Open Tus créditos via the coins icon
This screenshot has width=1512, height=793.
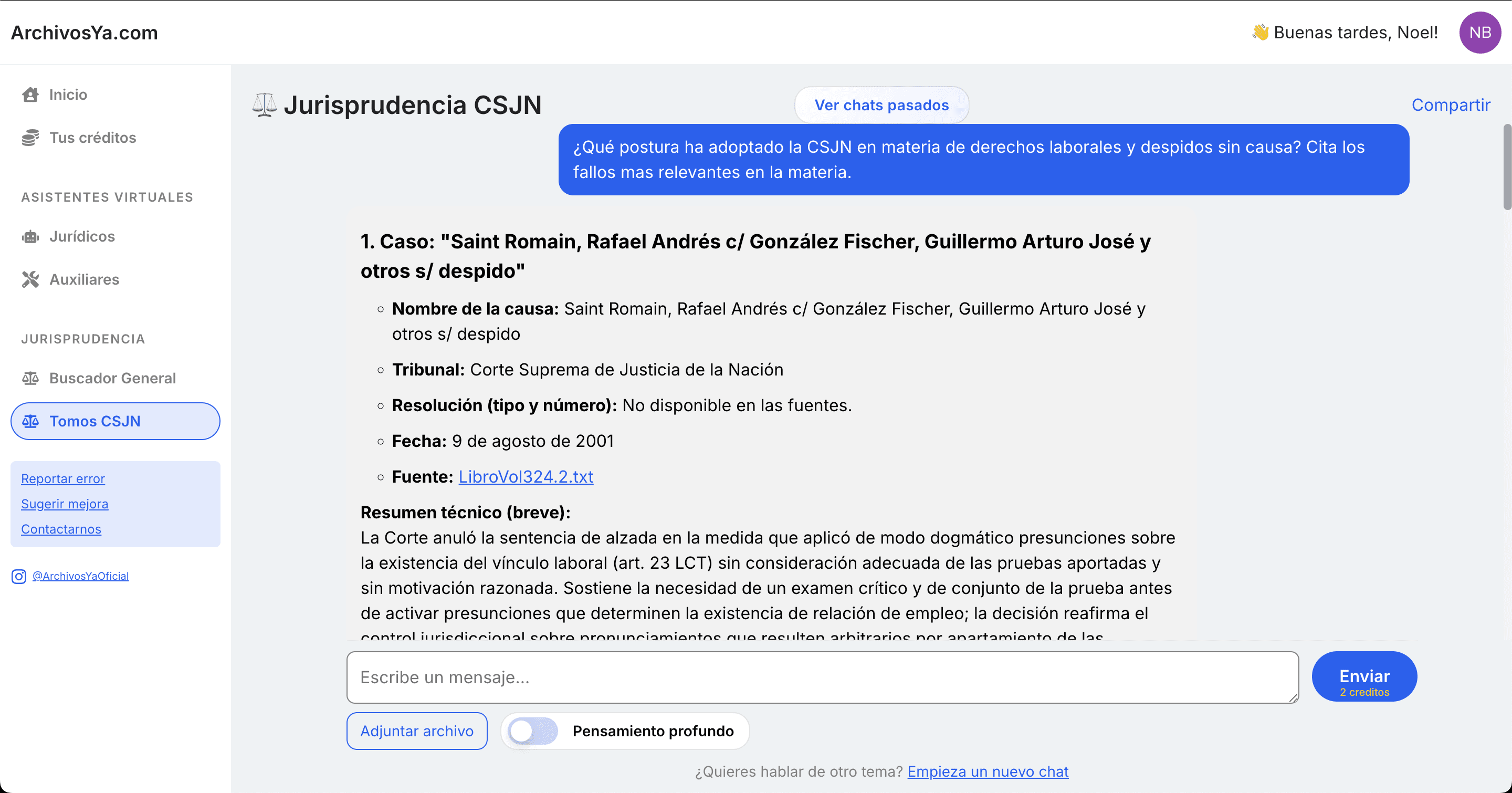coord(30,138)
